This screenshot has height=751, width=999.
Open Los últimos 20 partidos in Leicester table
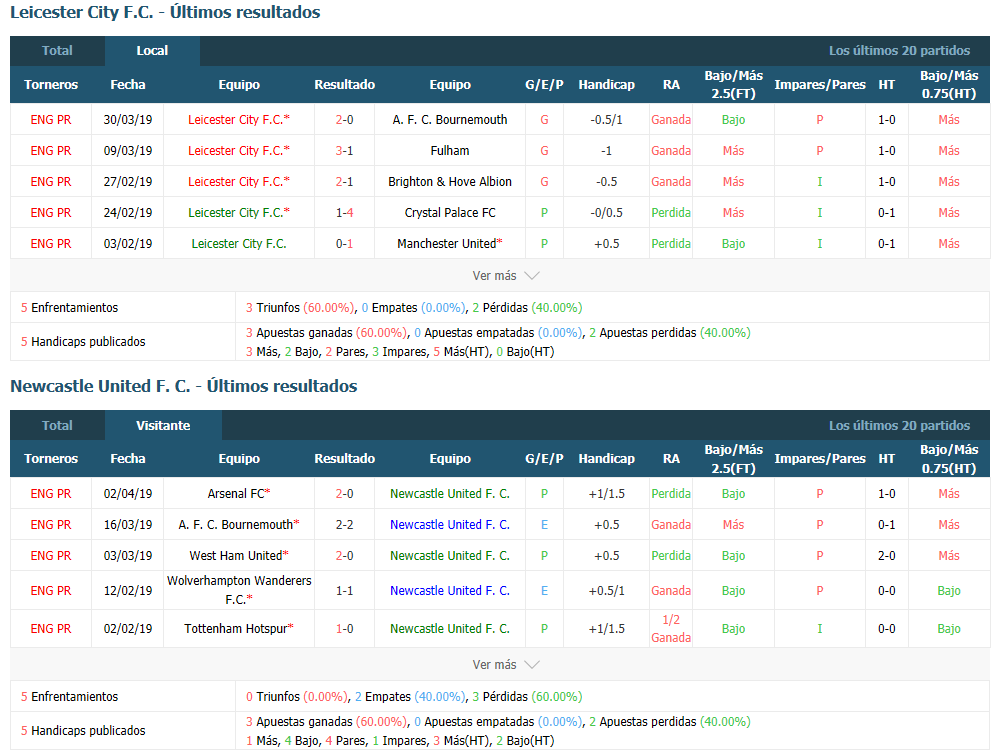pos(899,51)
